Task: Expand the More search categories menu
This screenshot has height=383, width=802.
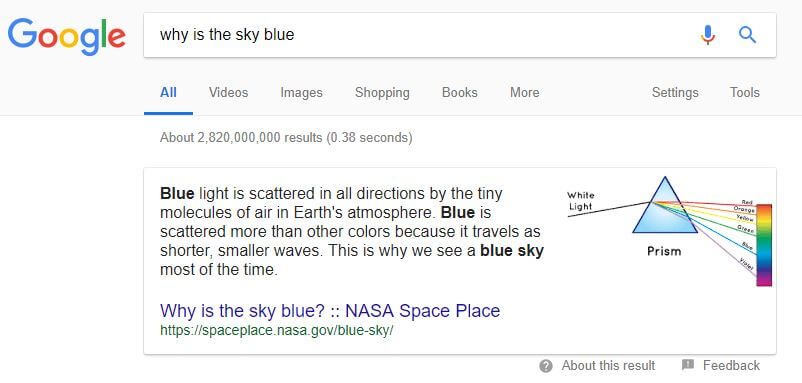Action: coord(524,93)
